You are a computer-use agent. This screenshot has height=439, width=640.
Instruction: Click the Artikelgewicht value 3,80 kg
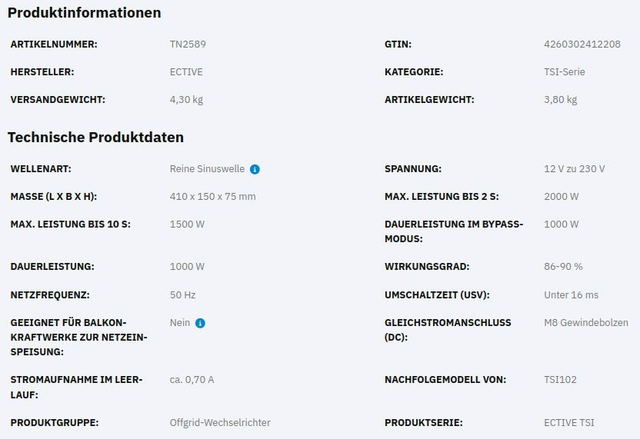560,99
